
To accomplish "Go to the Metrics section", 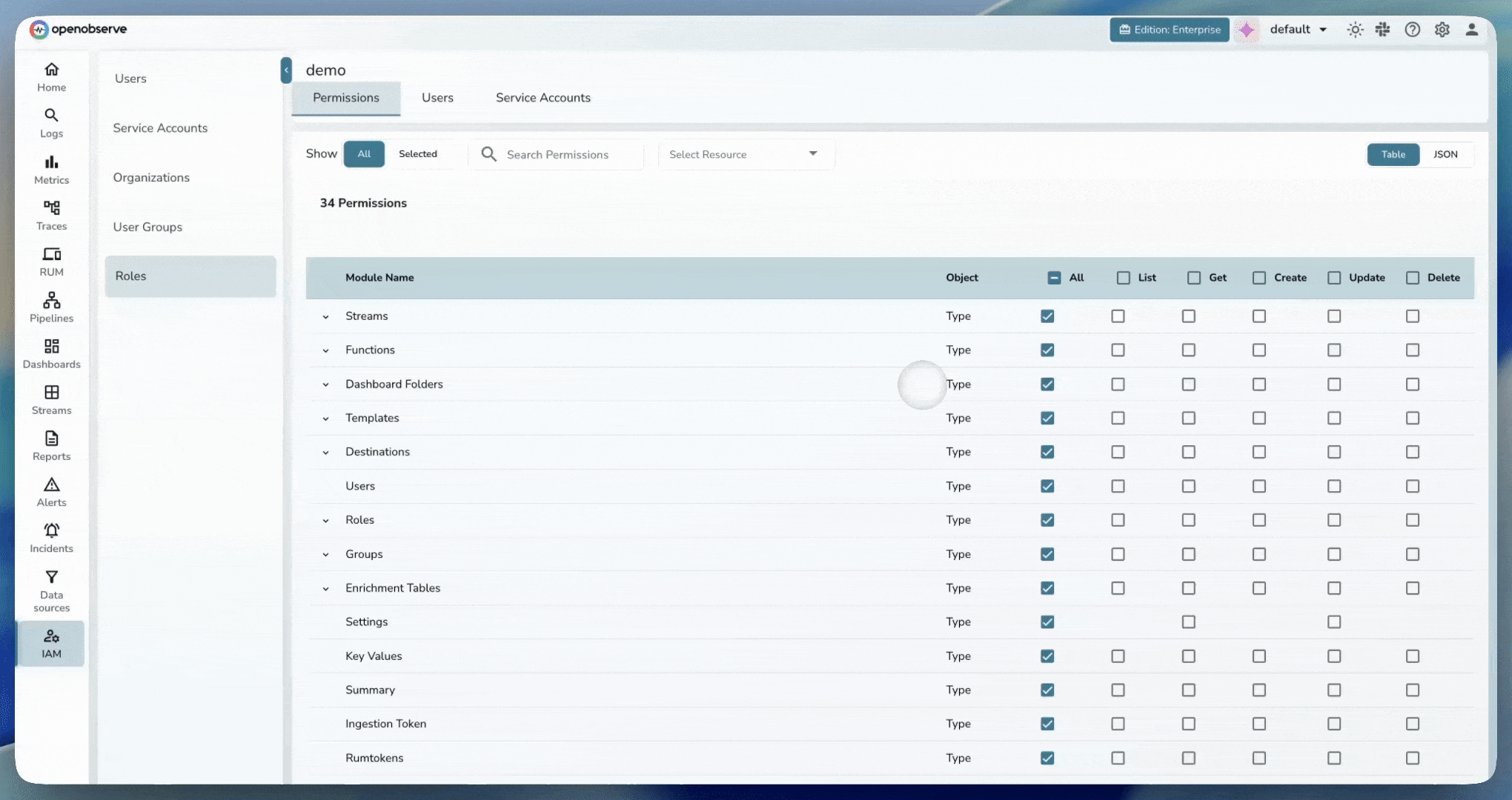I will point(51,170).
